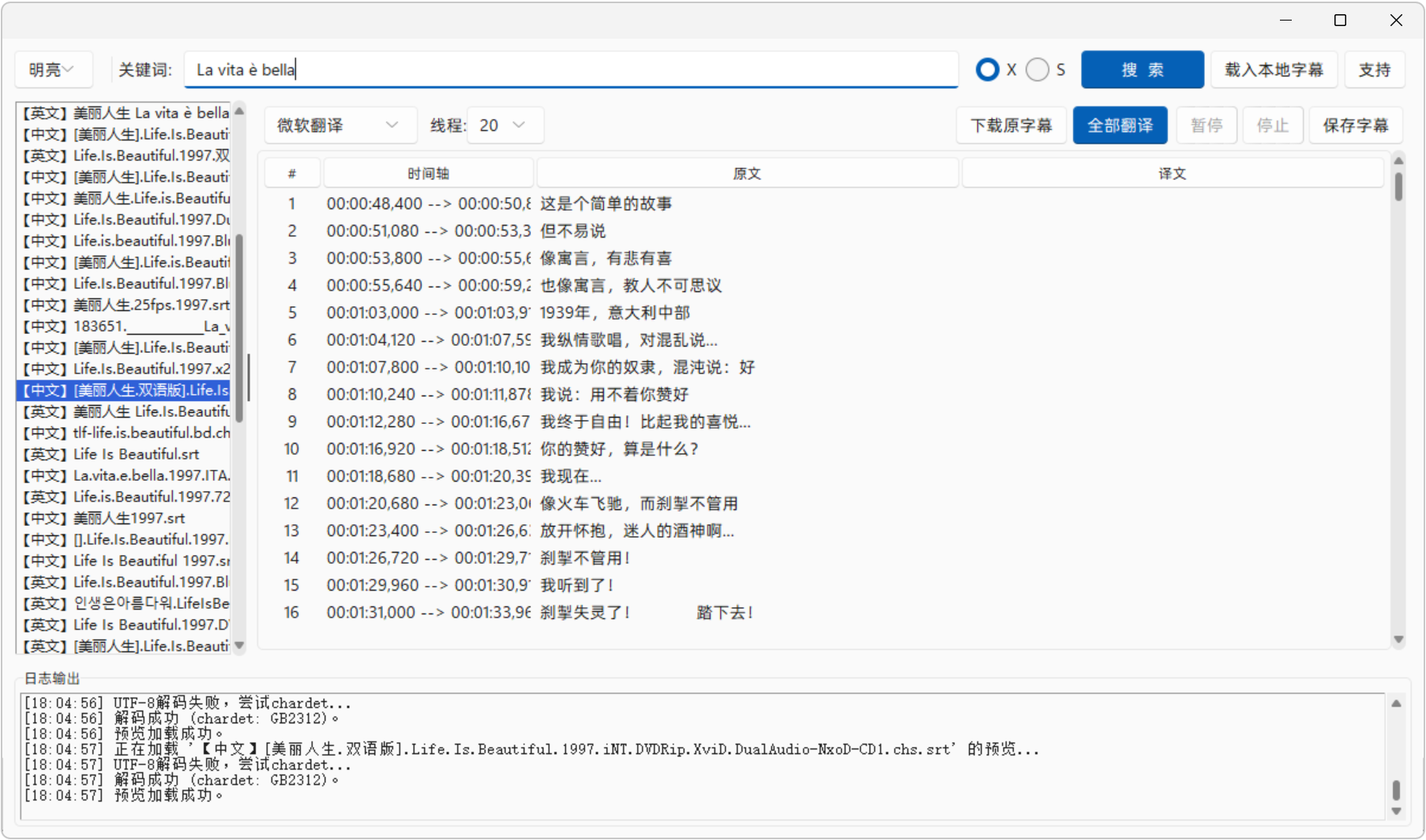Click the subtitle file list scroll-up arrow
1426x840 pixels.
[x=239, y=111]
